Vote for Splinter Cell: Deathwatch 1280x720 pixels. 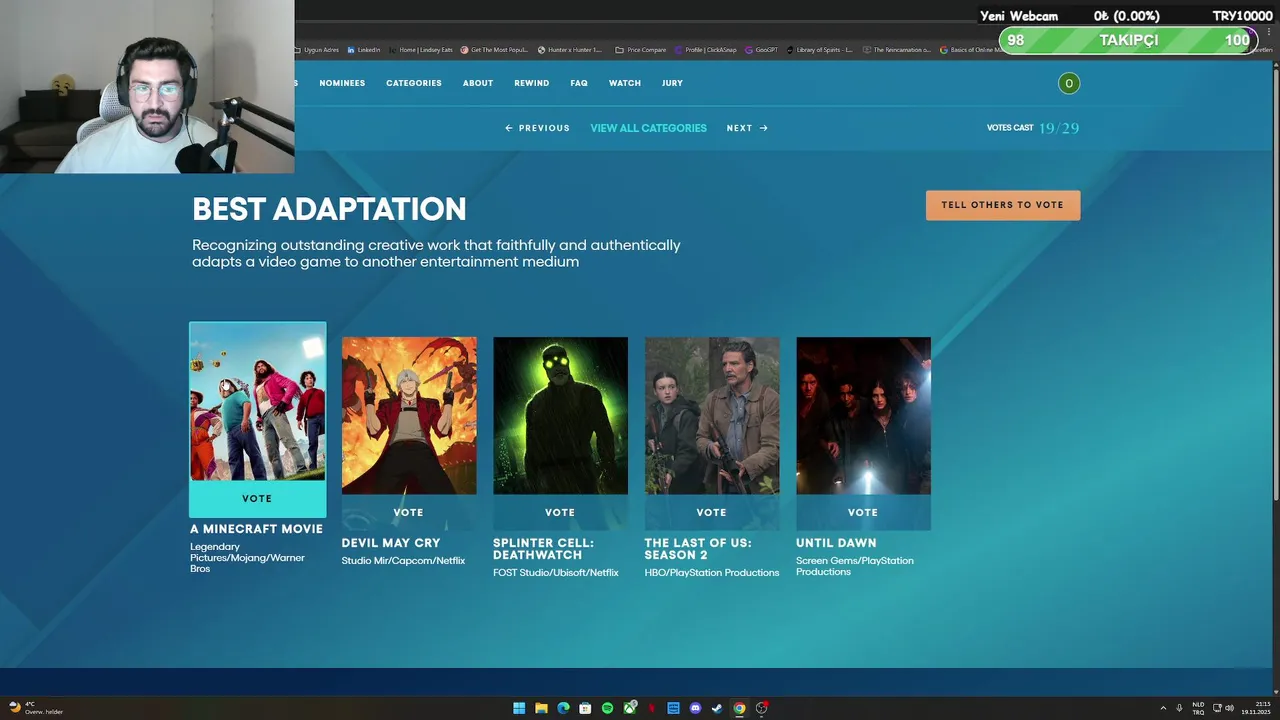tap(560, 512)
